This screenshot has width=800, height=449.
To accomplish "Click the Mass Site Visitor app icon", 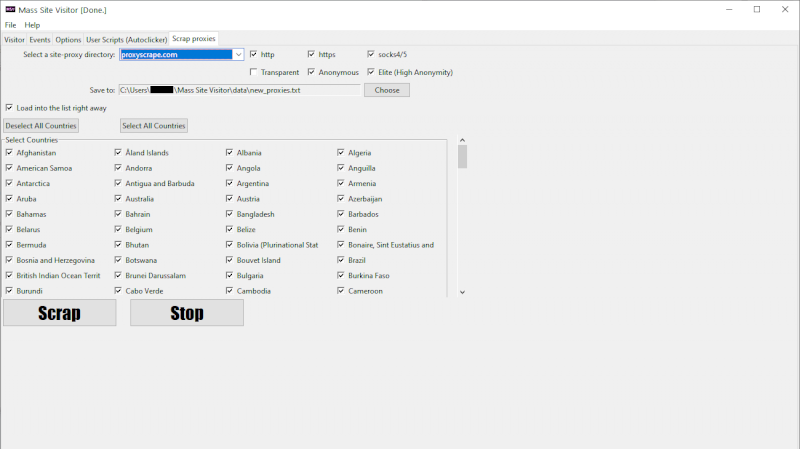I will click(10, 9).
